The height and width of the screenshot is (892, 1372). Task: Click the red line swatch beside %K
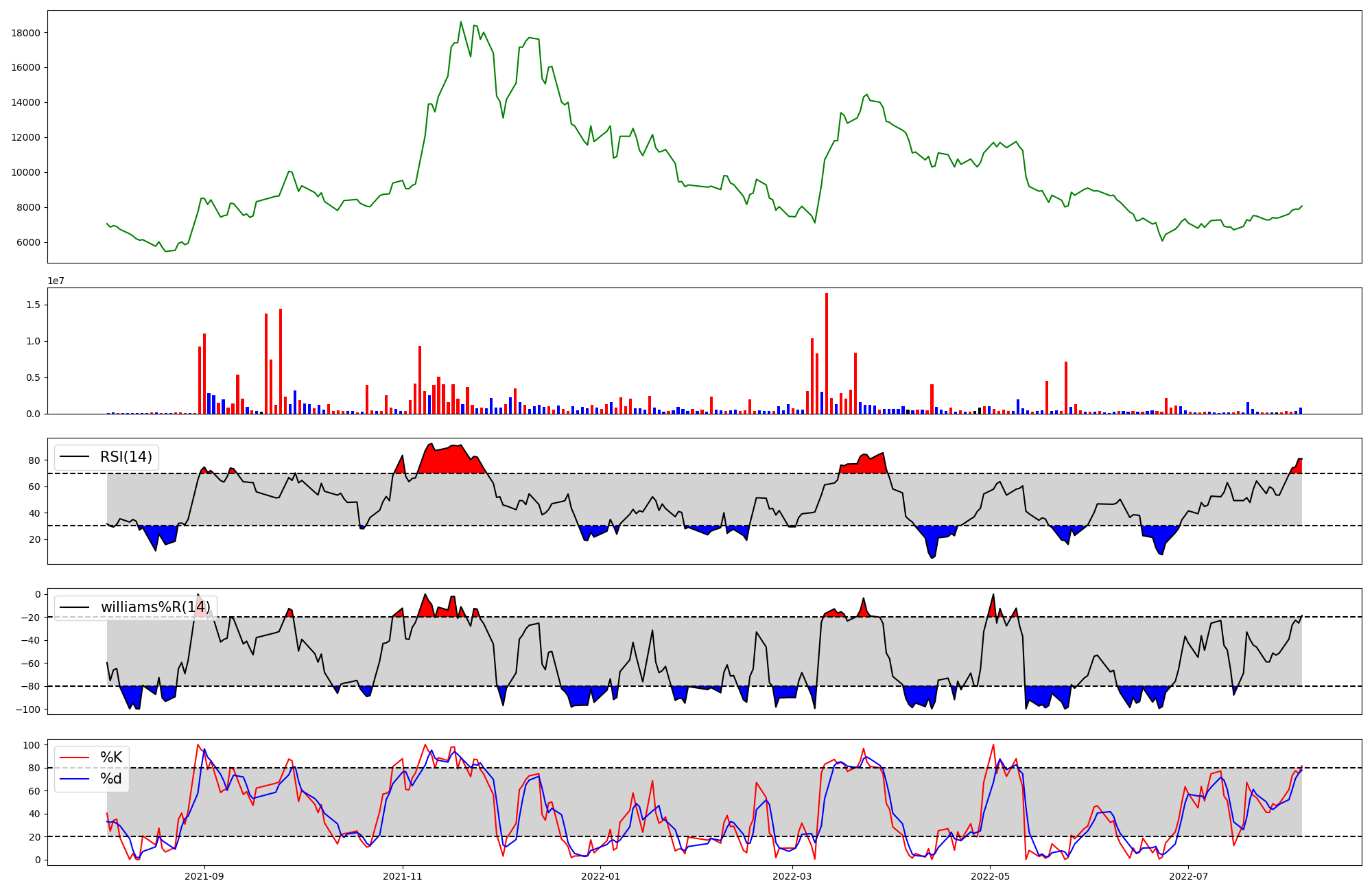point(75,758)
